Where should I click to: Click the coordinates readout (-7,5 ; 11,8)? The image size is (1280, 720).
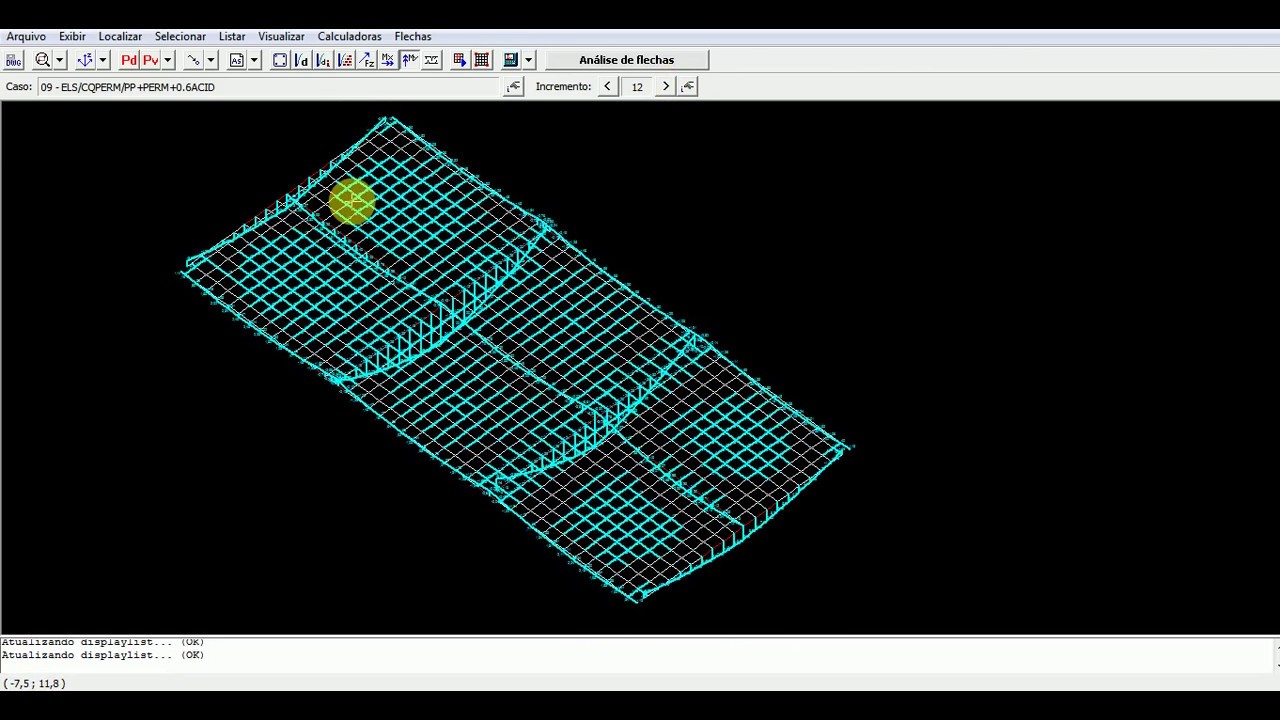34,684
